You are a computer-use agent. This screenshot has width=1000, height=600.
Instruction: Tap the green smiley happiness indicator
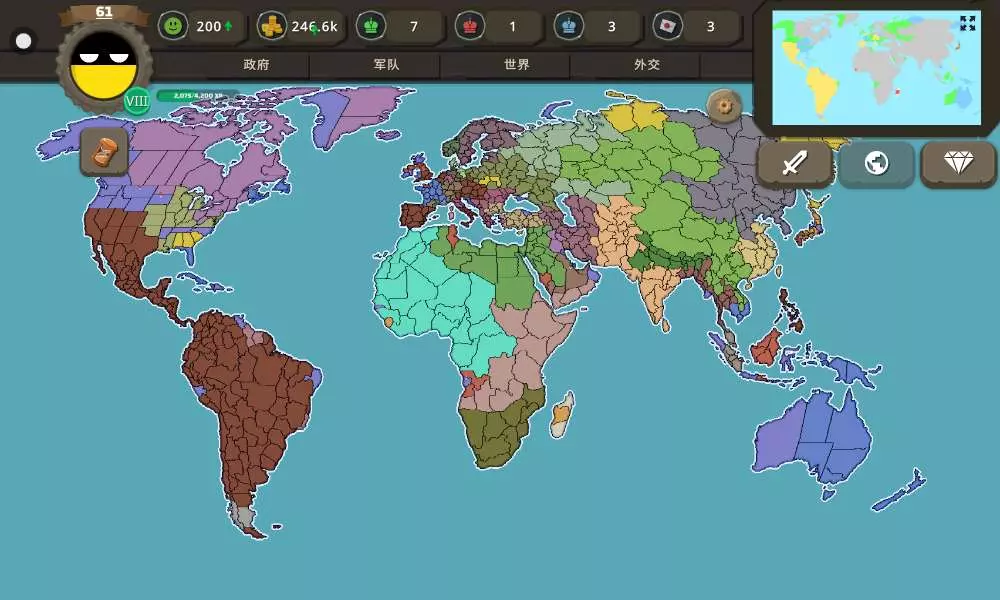click(x=174, y=26)
